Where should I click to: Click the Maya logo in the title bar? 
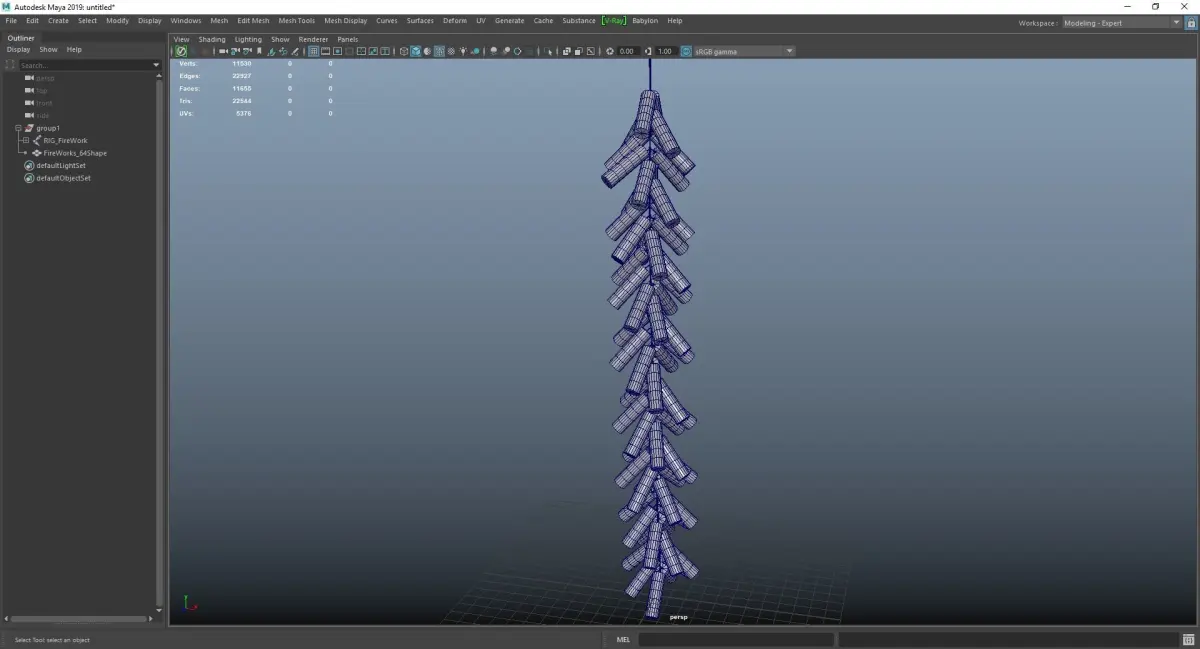7,7
